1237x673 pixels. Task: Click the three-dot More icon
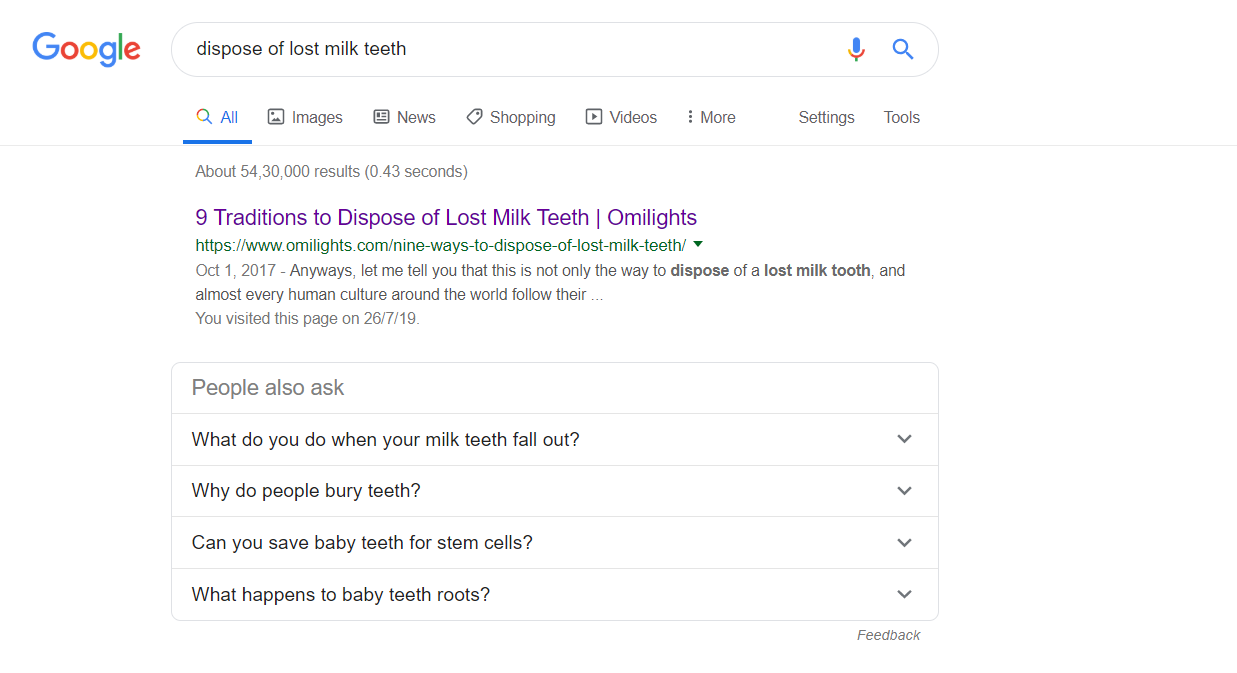[x=690, y=117]
